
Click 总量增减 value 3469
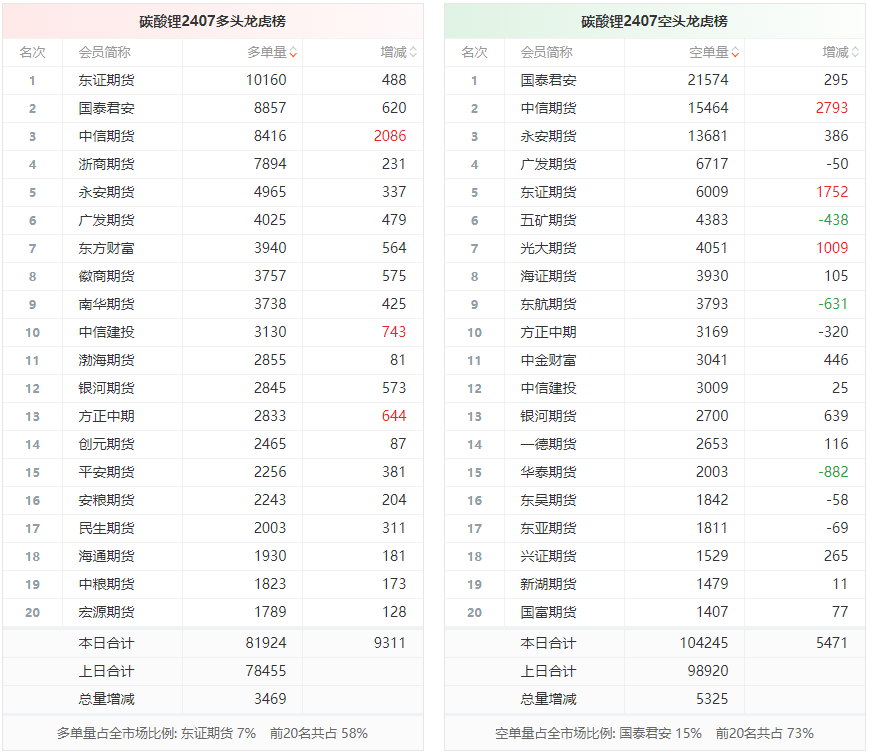click(x=270, y=699)
